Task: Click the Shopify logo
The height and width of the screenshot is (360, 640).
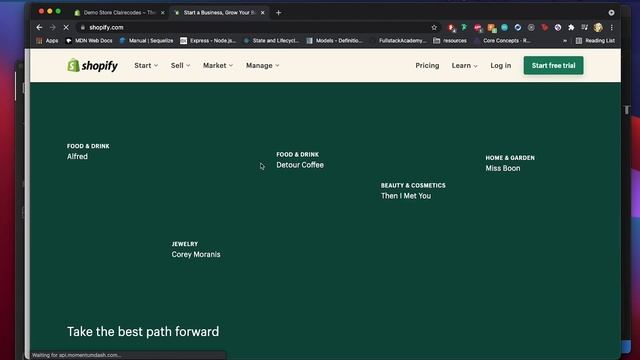Action: pyautogui.click(x=93, y=65)
